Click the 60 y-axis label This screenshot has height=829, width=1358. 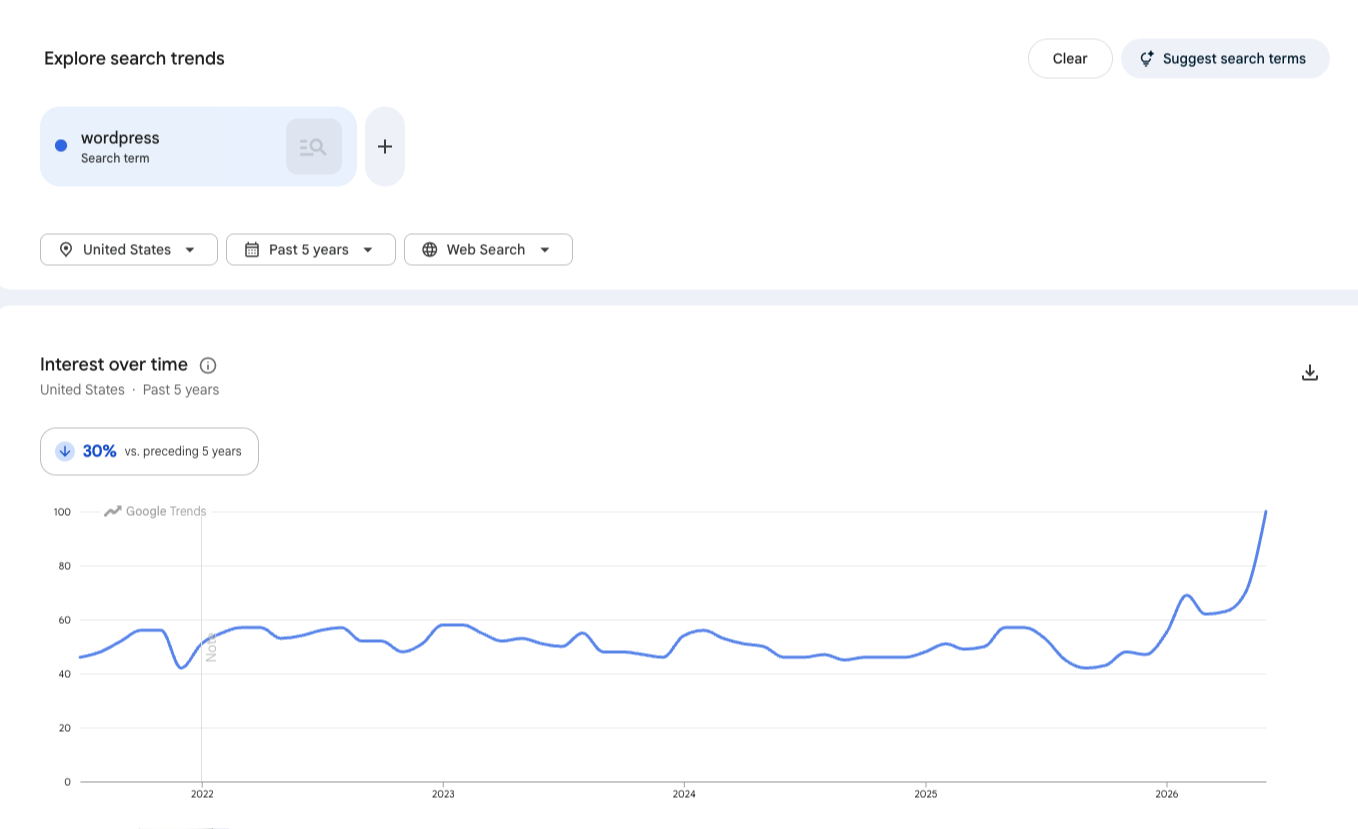pyautogui.click(x=65, y=620)
